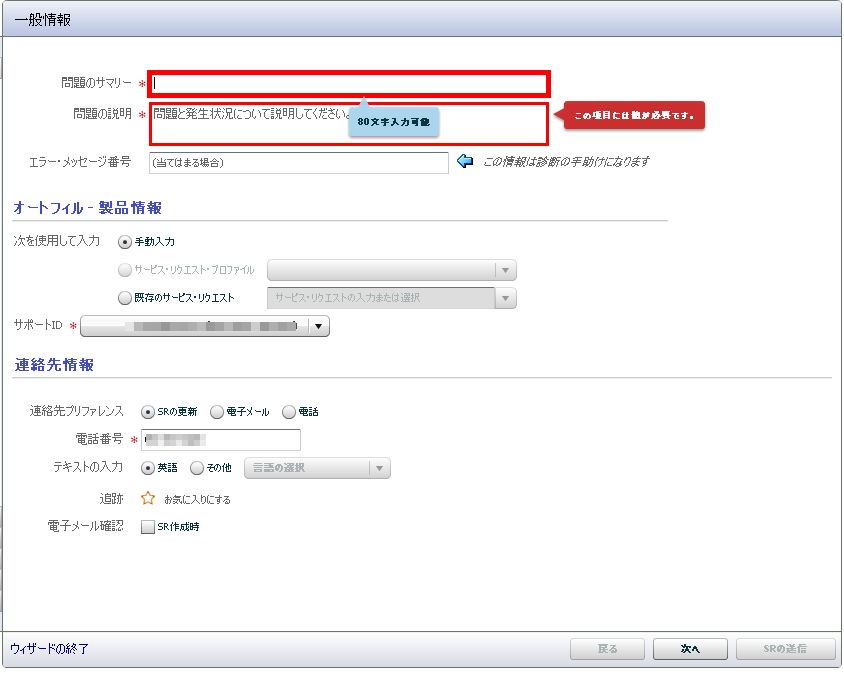Expand the service request profile dropdown
This screenshot has height=674, width=844.
click(x=506, y=270)
